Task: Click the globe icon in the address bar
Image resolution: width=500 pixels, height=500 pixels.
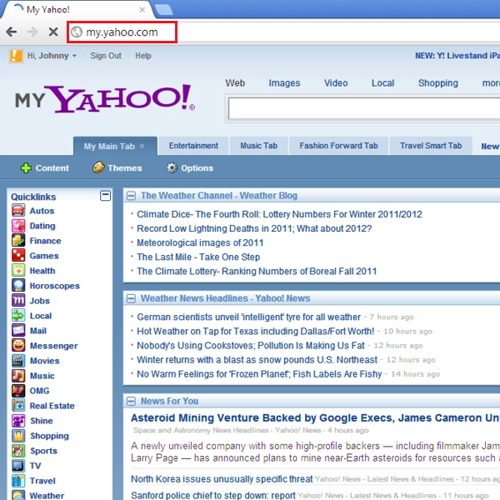Action: (x=77, y=32)
